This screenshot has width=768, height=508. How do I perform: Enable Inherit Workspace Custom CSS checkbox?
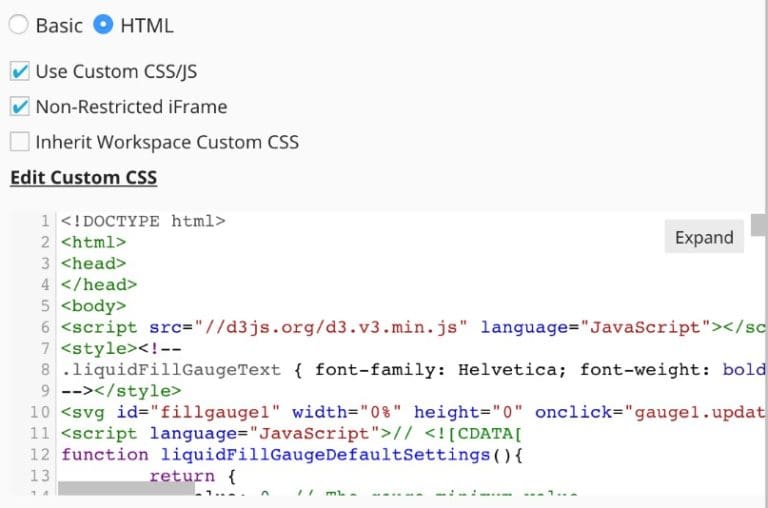click(x=20, y=142)
